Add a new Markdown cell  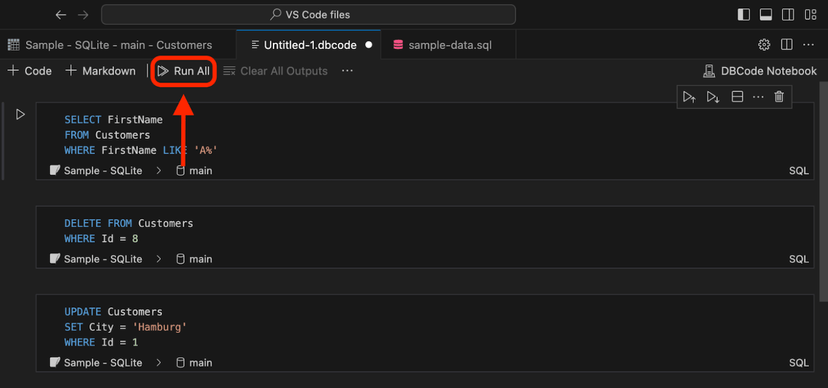pyautogui.click(x=100, y=71)
